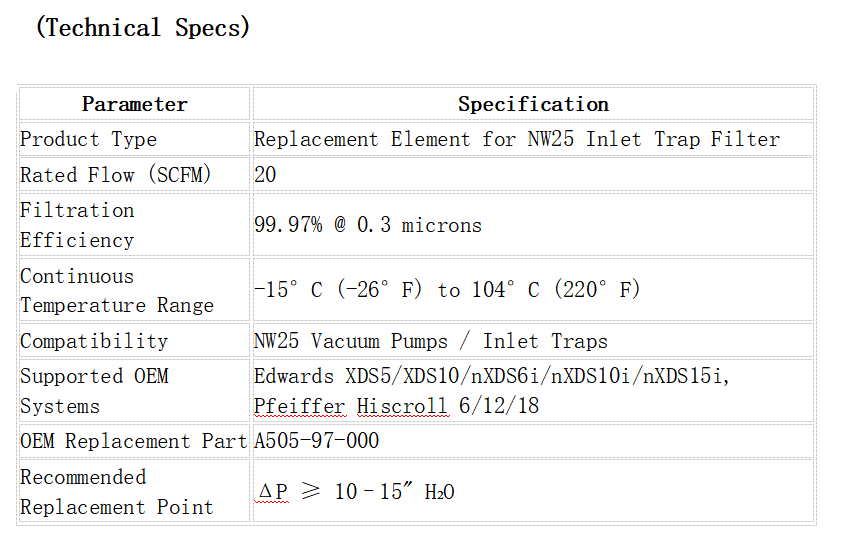This screenshot has width=857, height=555.
Task: Click "NW25 Vacuum Pumps / Inlet Traps" text
Action: click(430, 341)
